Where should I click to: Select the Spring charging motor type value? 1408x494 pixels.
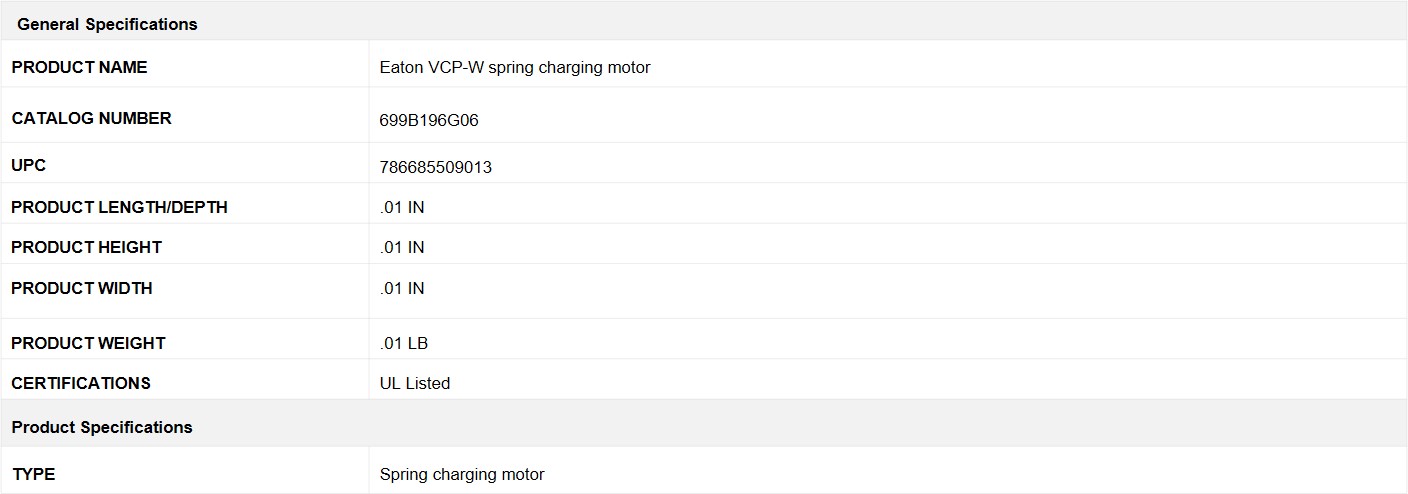[462, 474]
